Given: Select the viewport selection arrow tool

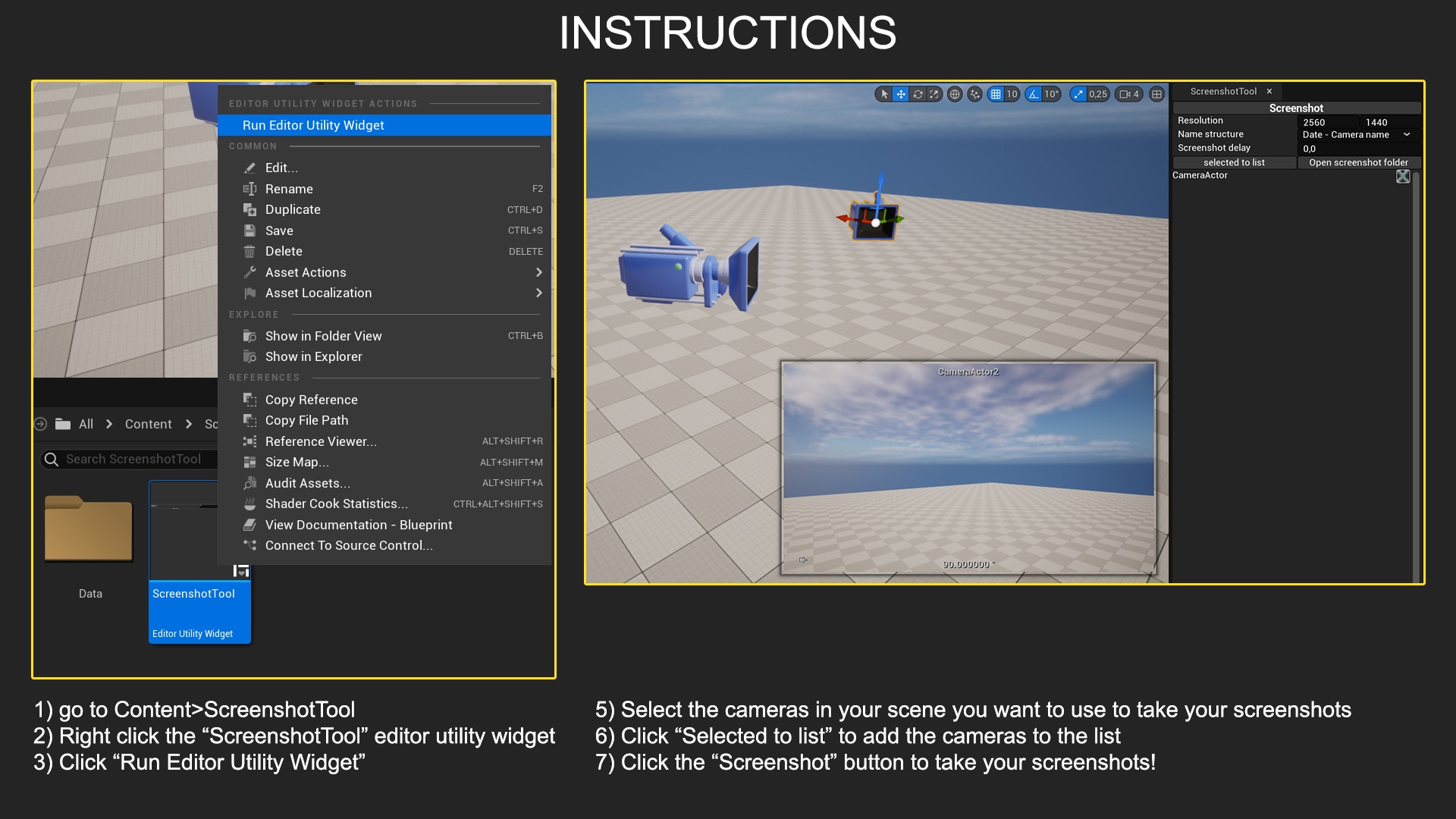Looking at the screenshot, I should tap(885, 95).
